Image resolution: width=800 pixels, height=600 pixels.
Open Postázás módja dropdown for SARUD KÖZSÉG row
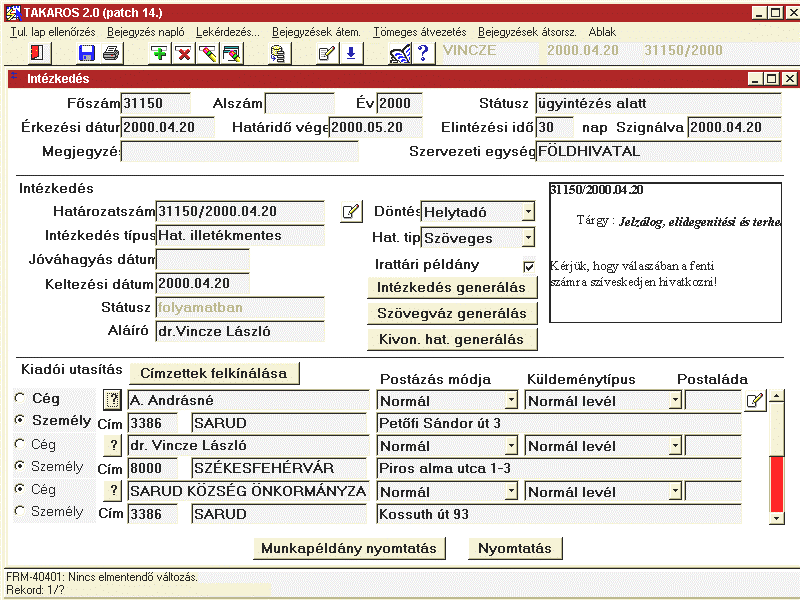pos(511,491)
